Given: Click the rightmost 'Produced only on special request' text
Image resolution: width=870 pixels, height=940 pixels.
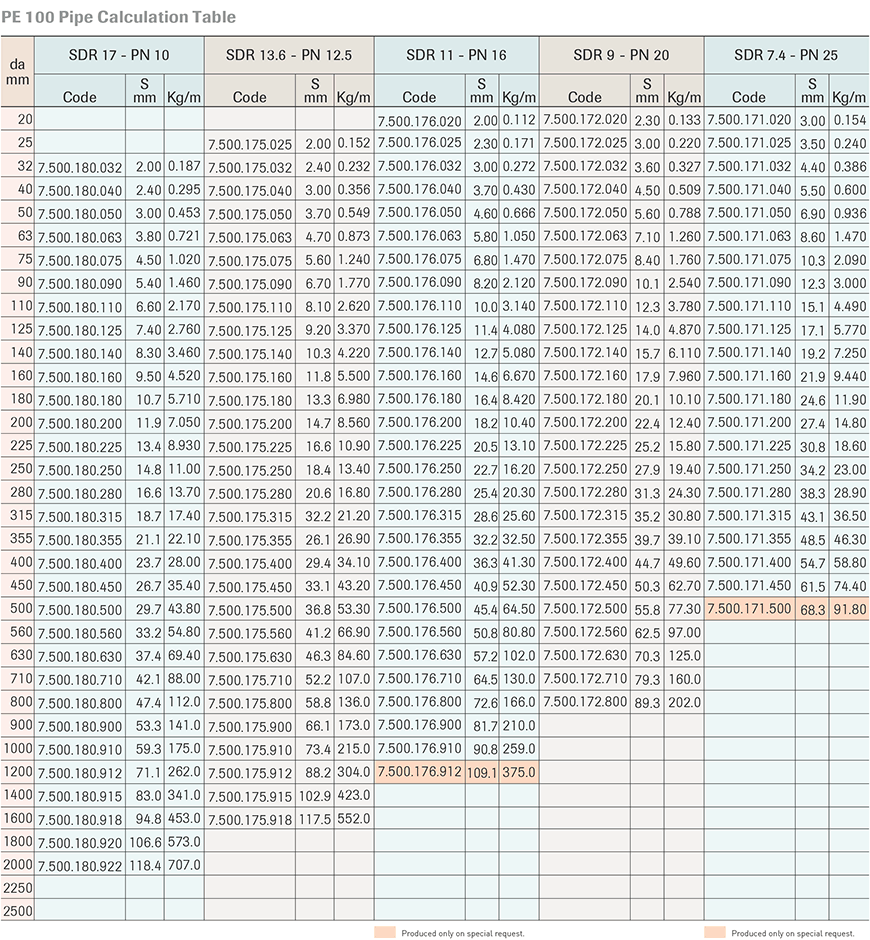Looking at the screenshot, I should click(x=792, y=933).
